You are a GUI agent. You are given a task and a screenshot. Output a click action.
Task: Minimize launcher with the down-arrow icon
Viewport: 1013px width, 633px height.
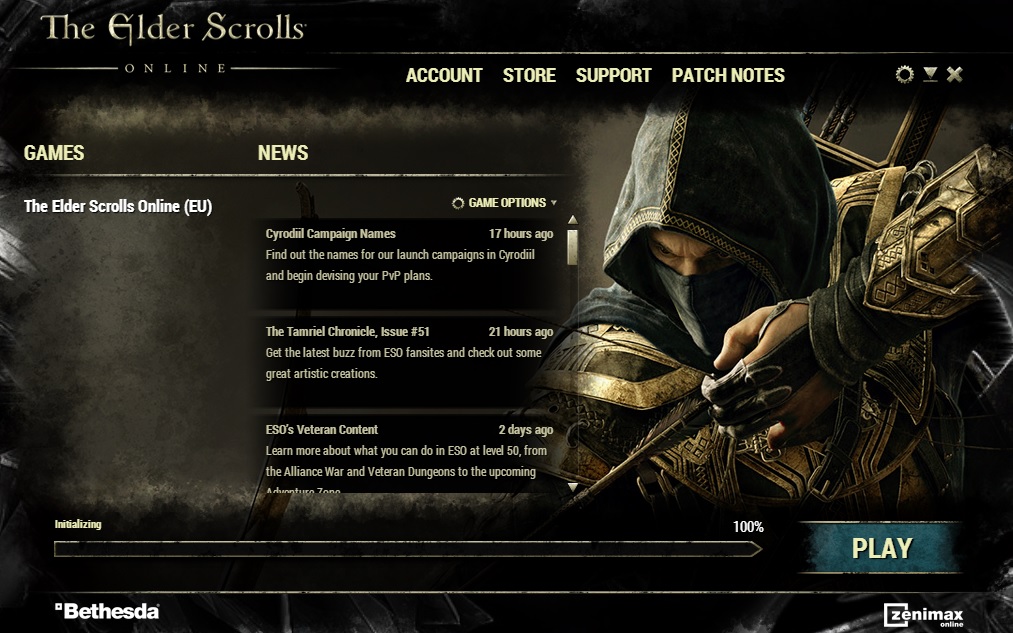pyautogui.click(x=930, y=74)
